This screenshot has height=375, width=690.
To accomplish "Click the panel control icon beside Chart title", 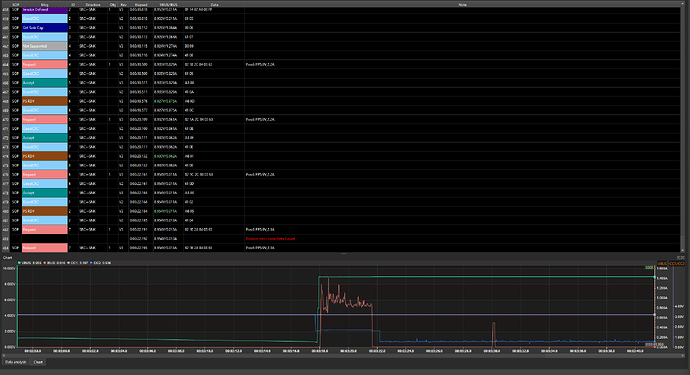I will click(681, 257).
